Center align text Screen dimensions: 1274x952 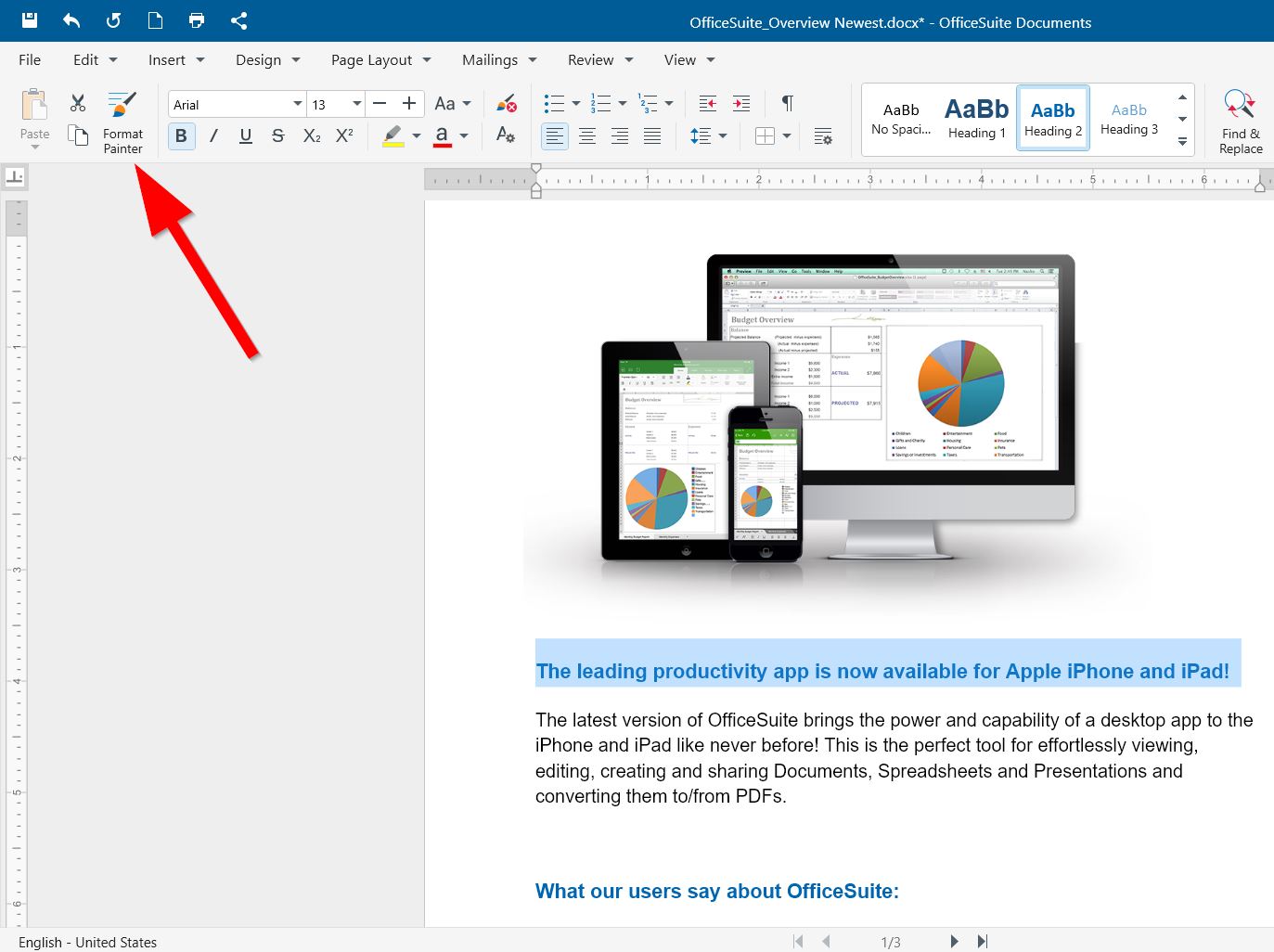pos(587,136)
